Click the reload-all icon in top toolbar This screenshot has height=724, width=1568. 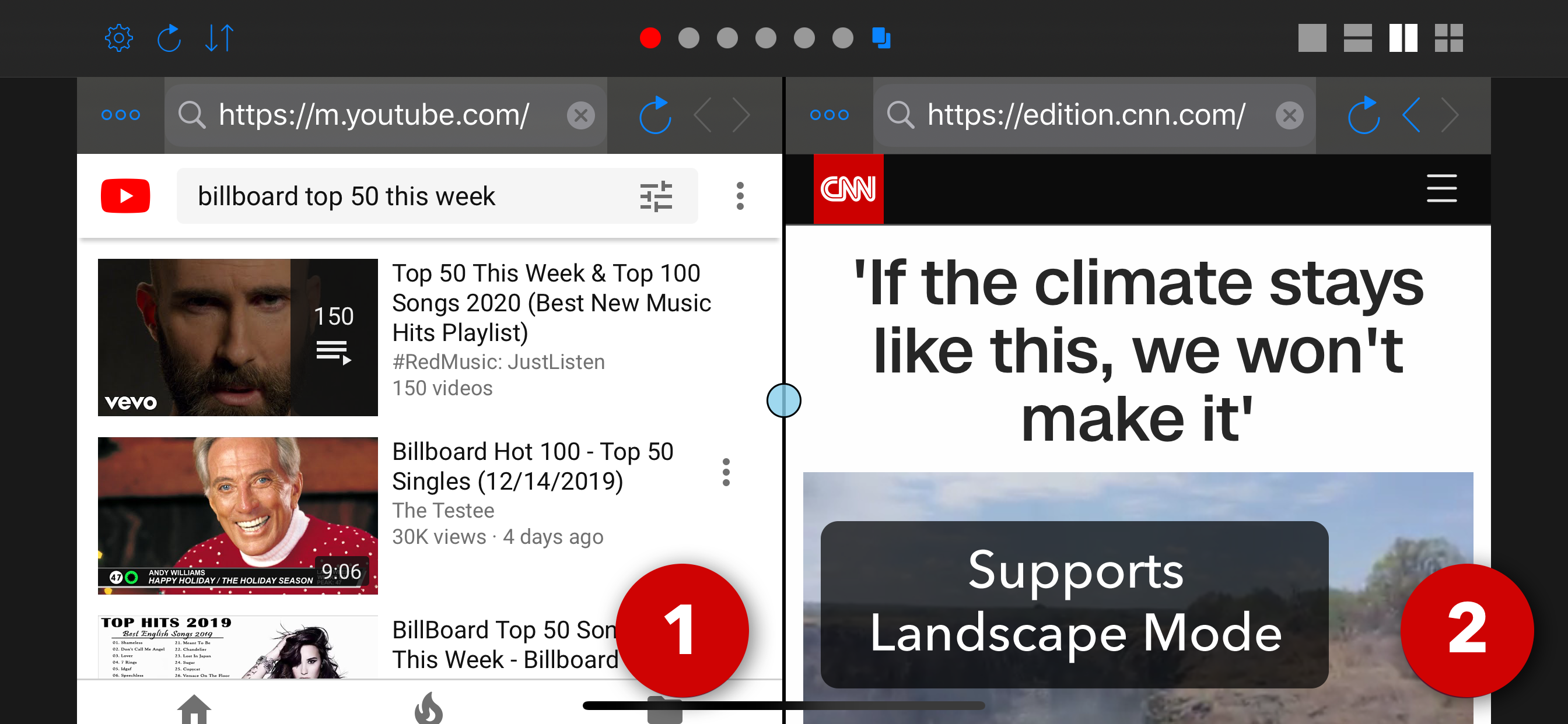169,38
